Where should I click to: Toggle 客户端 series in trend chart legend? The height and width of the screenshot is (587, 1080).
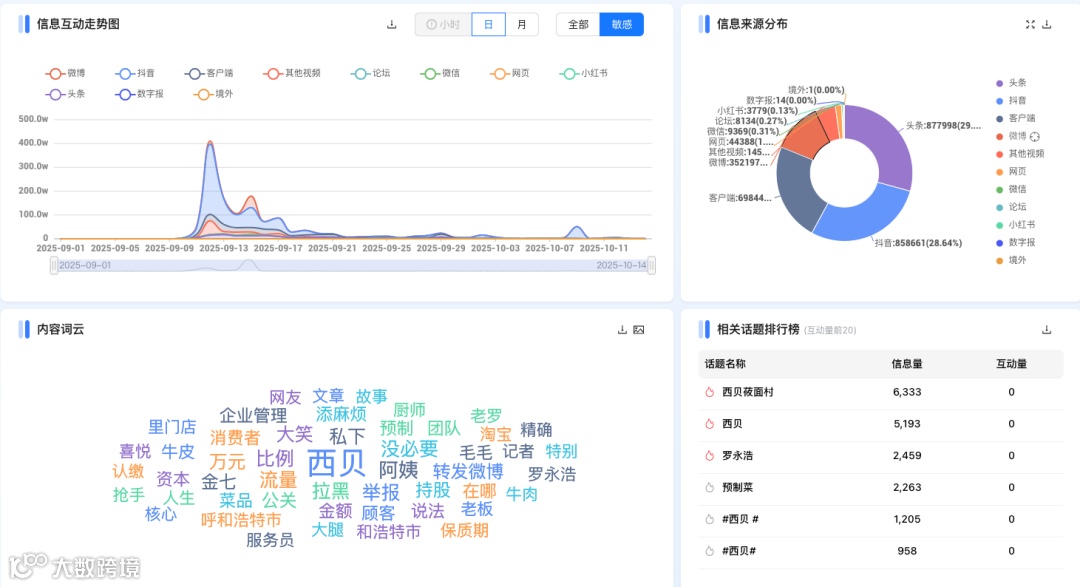tap(209, 73)
